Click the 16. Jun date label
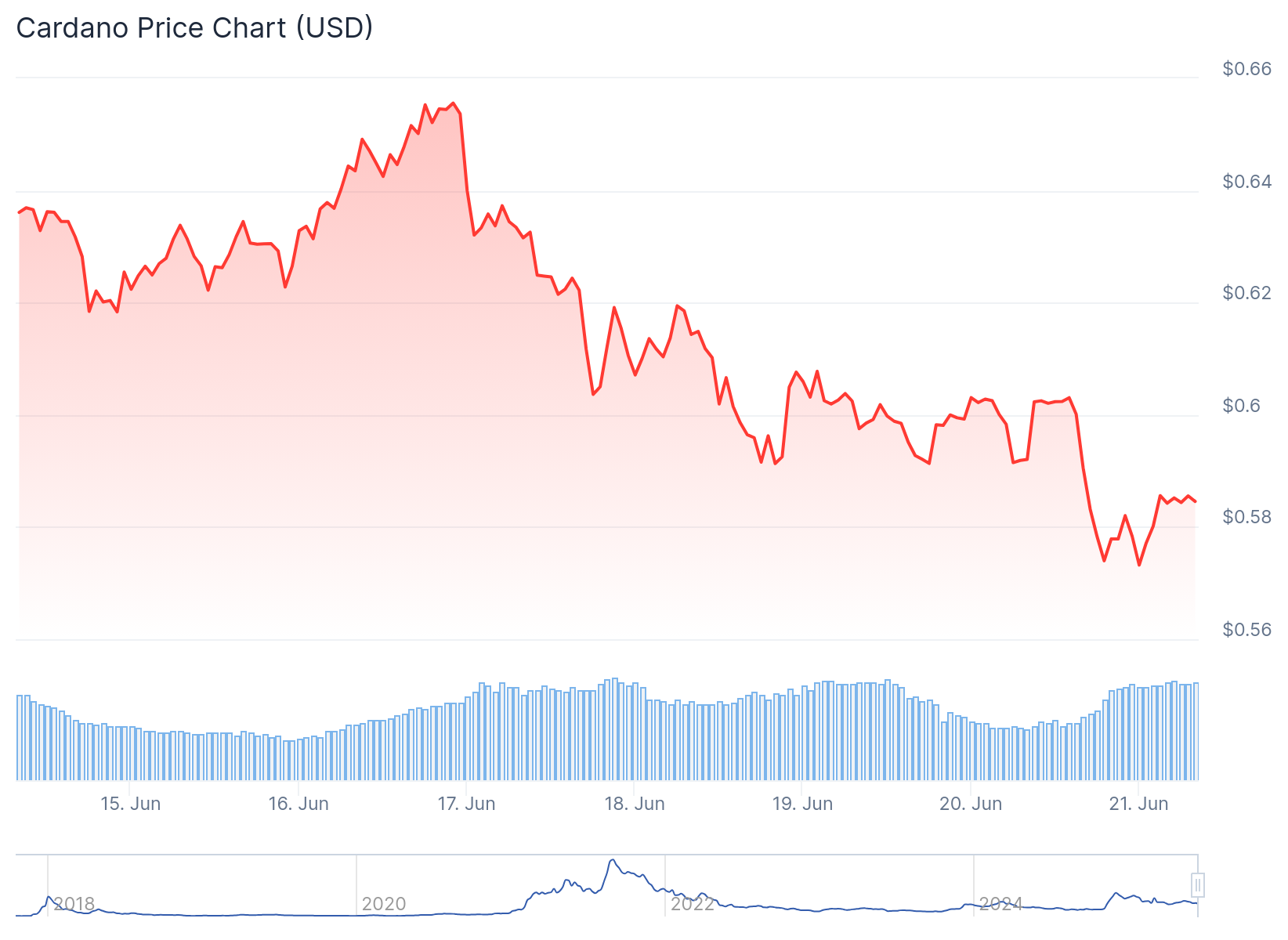 [298, 804]
